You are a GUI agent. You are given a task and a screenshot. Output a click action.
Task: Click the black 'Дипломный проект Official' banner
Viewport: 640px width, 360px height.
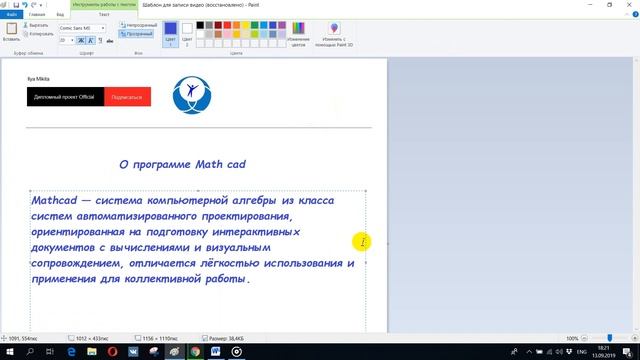[65, 97]
